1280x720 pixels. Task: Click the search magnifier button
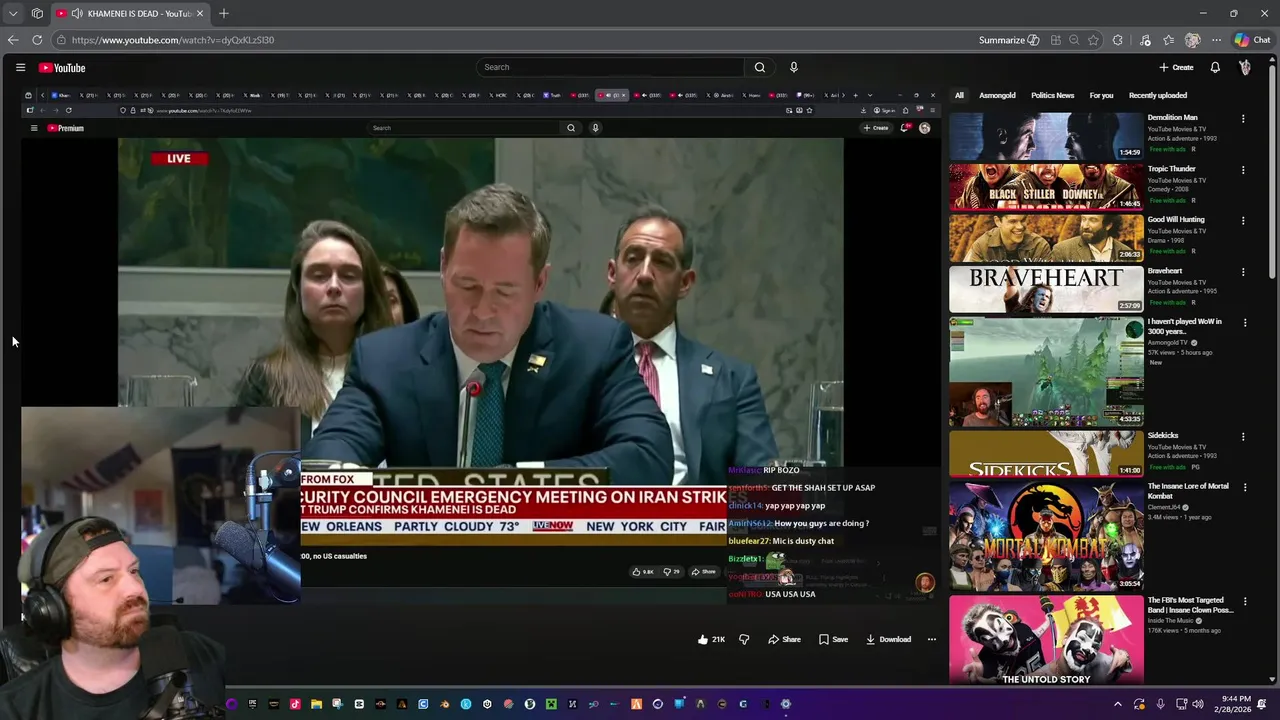pos(760,67)
